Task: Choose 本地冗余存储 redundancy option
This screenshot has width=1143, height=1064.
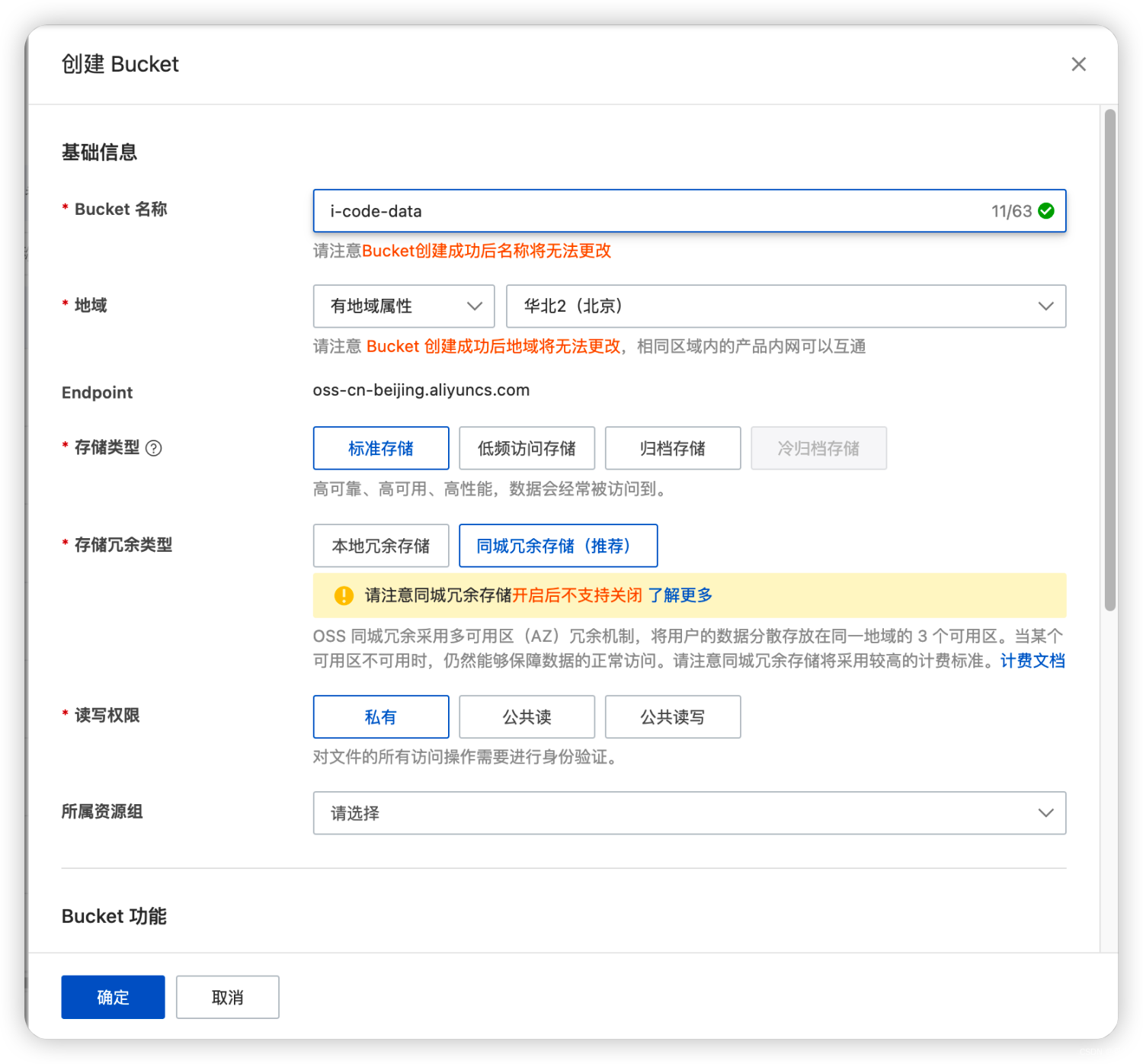Action: click(381, 546)
